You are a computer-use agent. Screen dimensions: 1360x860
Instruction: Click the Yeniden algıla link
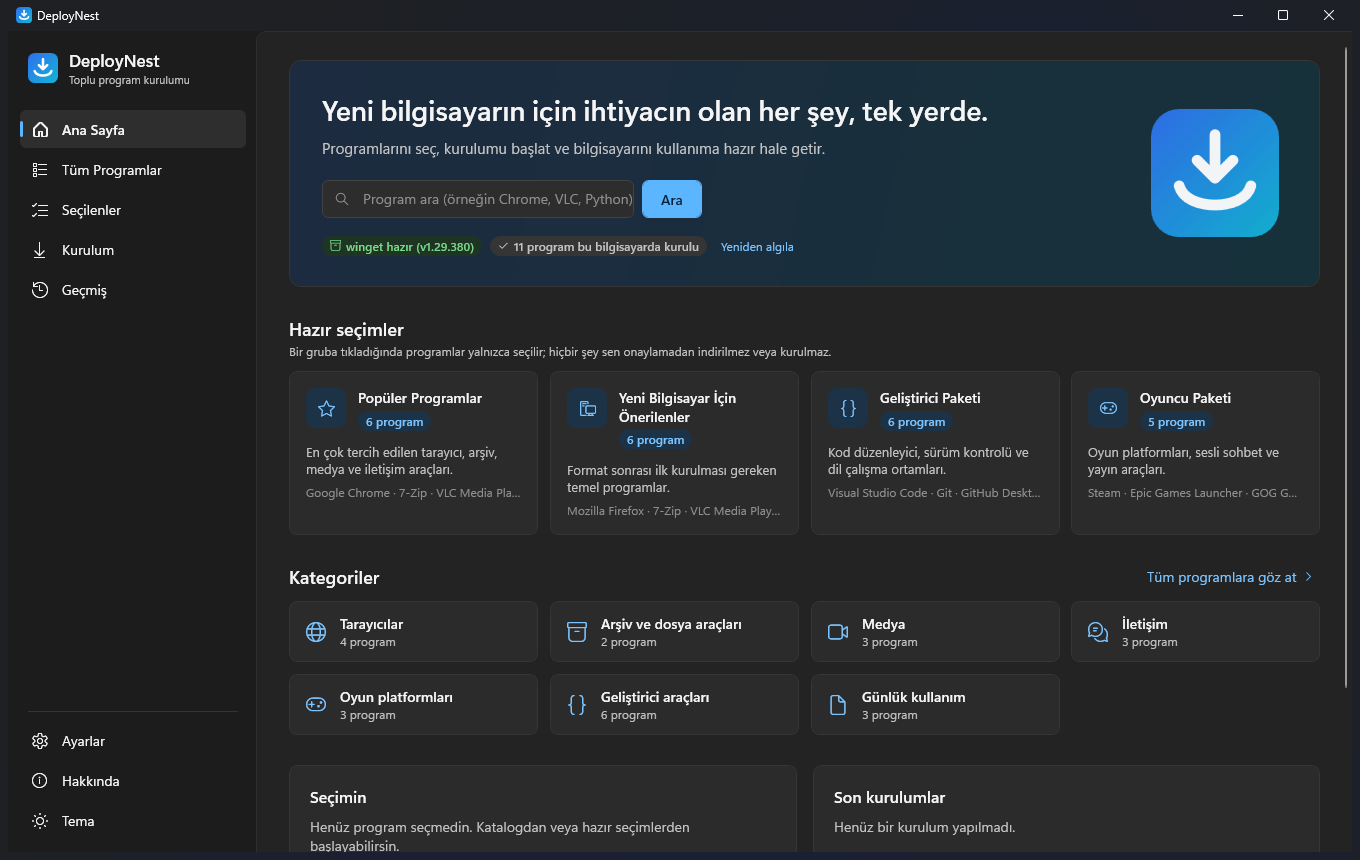757,247
